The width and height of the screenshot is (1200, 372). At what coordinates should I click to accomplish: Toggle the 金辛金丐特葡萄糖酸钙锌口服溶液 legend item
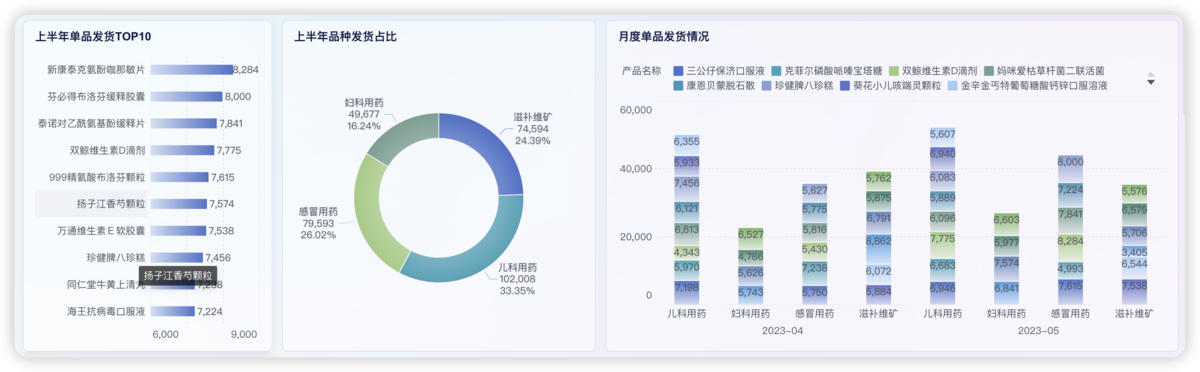1027,86
